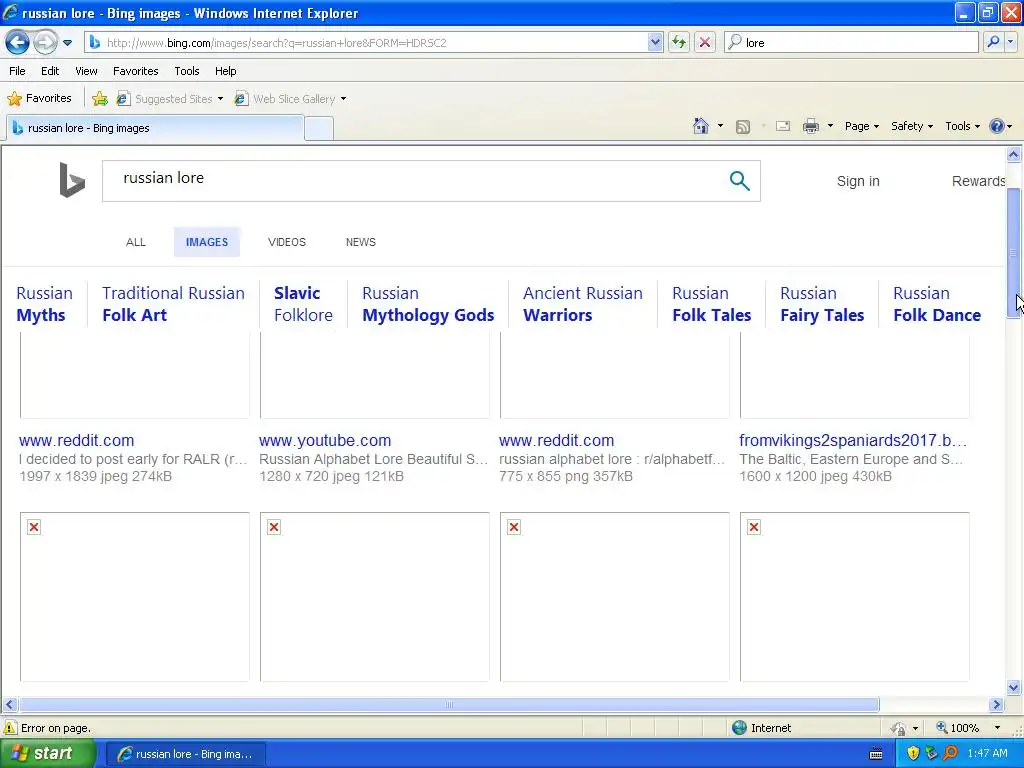Click the vertical scrollbar down arrow
This screenshot has width=1024, height=768.
1014,687
